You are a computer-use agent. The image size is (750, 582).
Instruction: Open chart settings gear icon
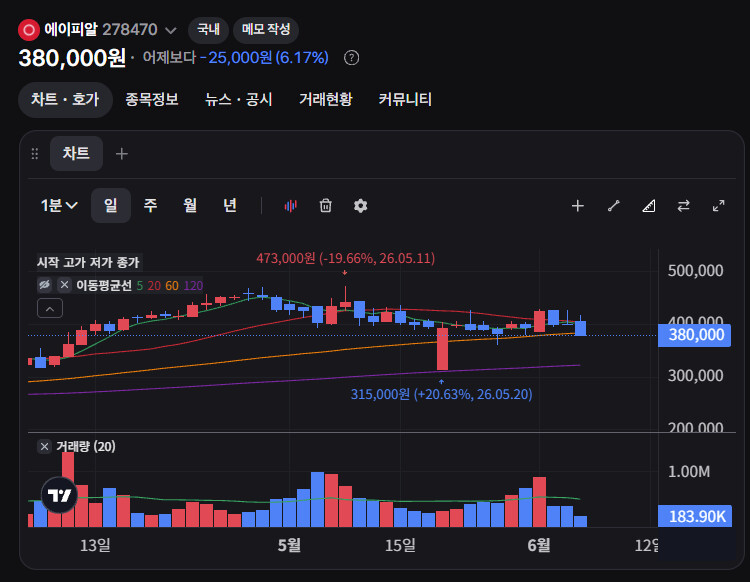click(x=360, y=206)
